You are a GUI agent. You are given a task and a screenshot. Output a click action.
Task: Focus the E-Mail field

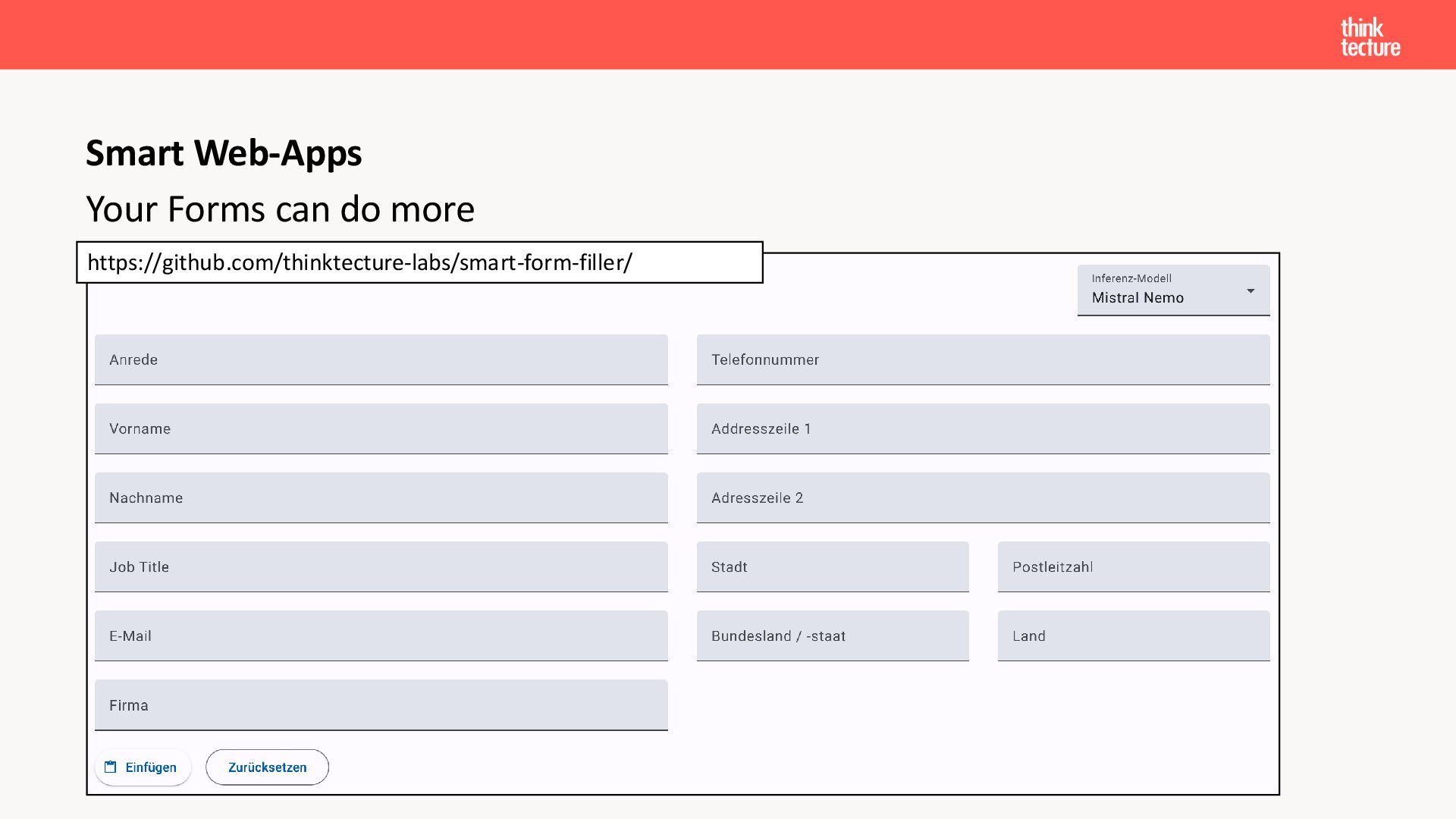pyautogui.click(x=381, y=635)
